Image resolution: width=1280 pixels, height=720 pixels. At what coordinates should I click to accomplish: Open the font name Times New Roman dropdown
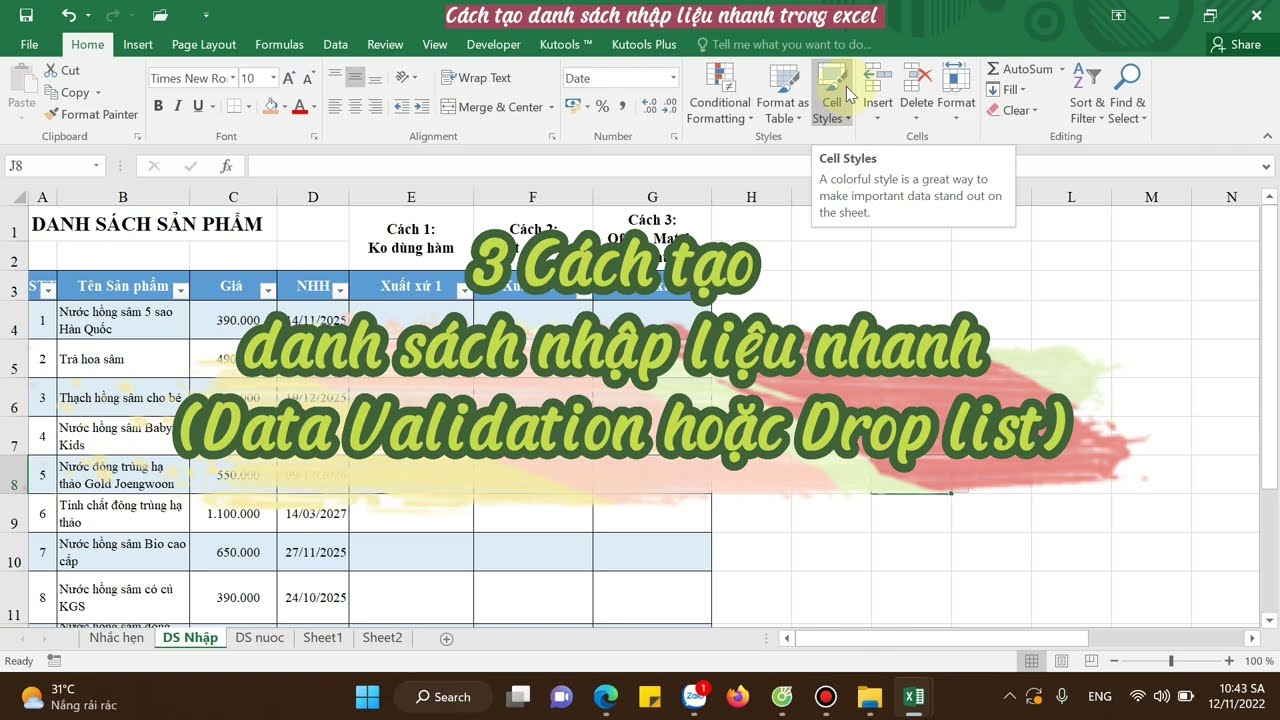point(232,78)
